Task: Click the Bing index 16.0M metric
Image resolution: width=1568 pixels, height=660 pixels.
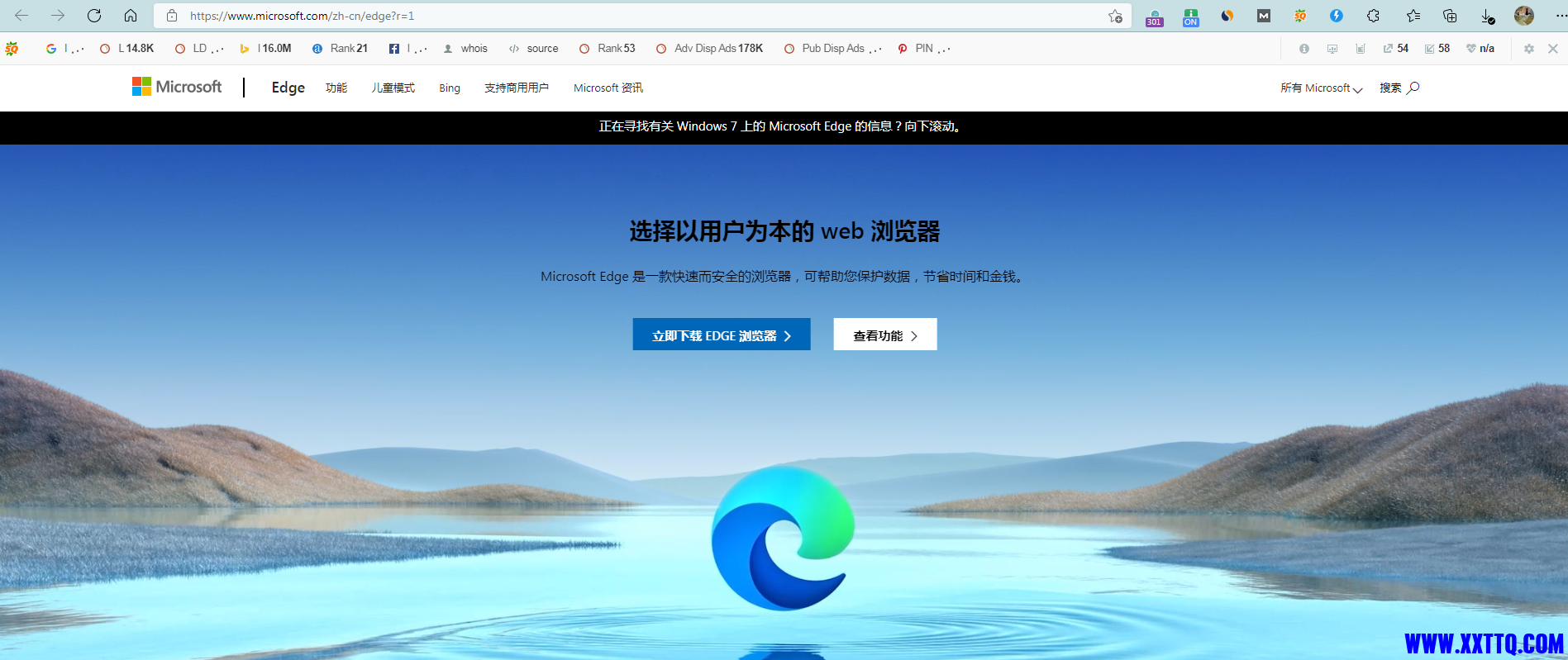Action: coord(265,49)
